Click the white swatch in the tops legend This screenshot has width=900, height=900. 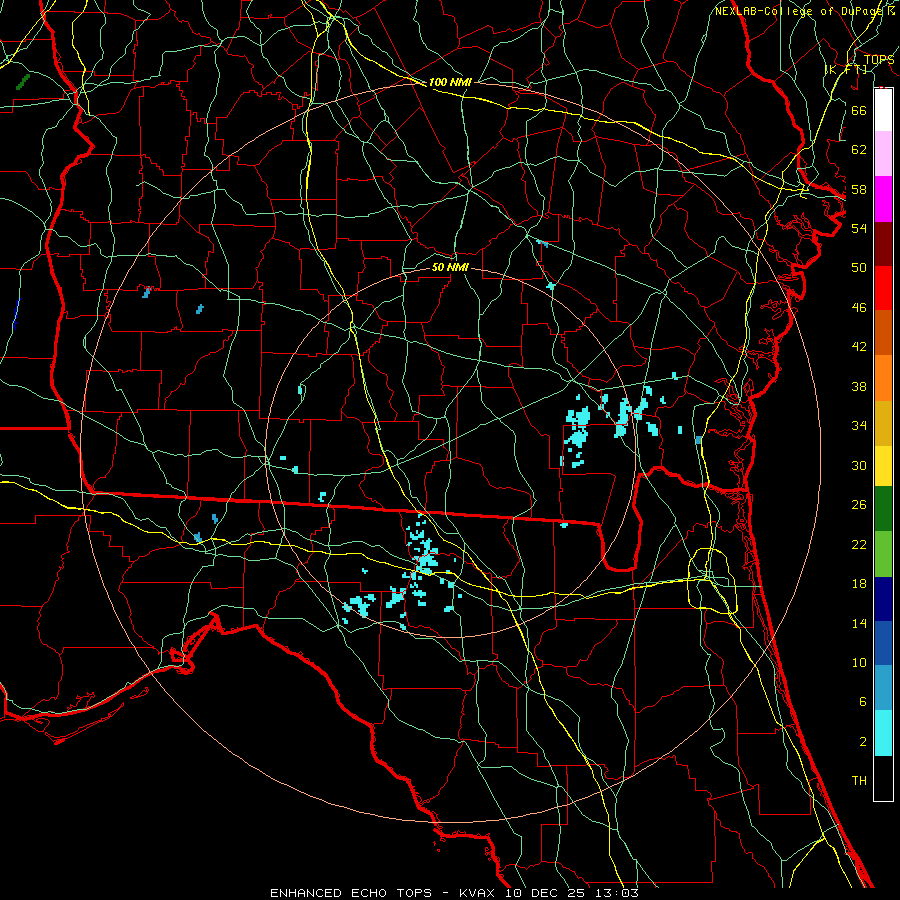click(x=883, y=110)
